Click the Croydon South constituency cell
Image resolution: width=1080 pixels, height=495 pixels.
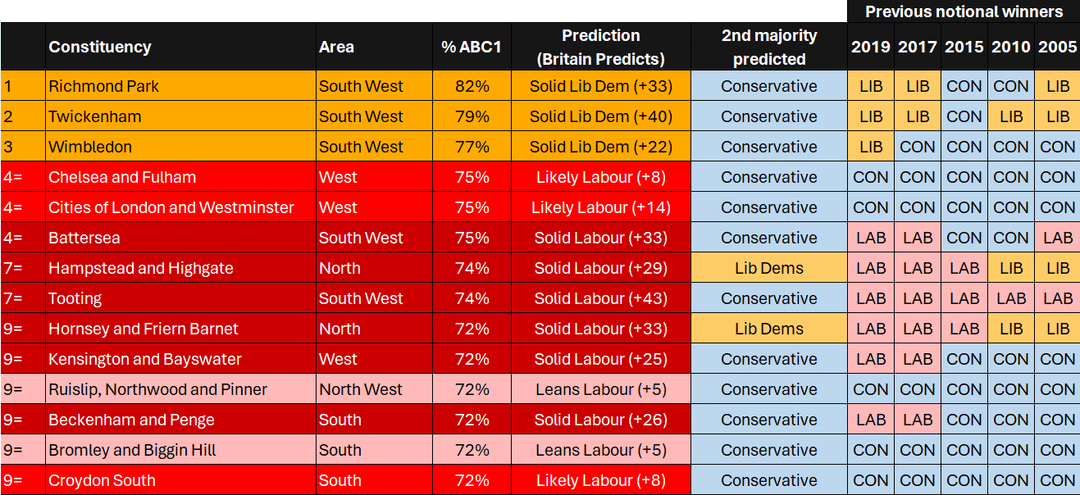tap(102, 480)
